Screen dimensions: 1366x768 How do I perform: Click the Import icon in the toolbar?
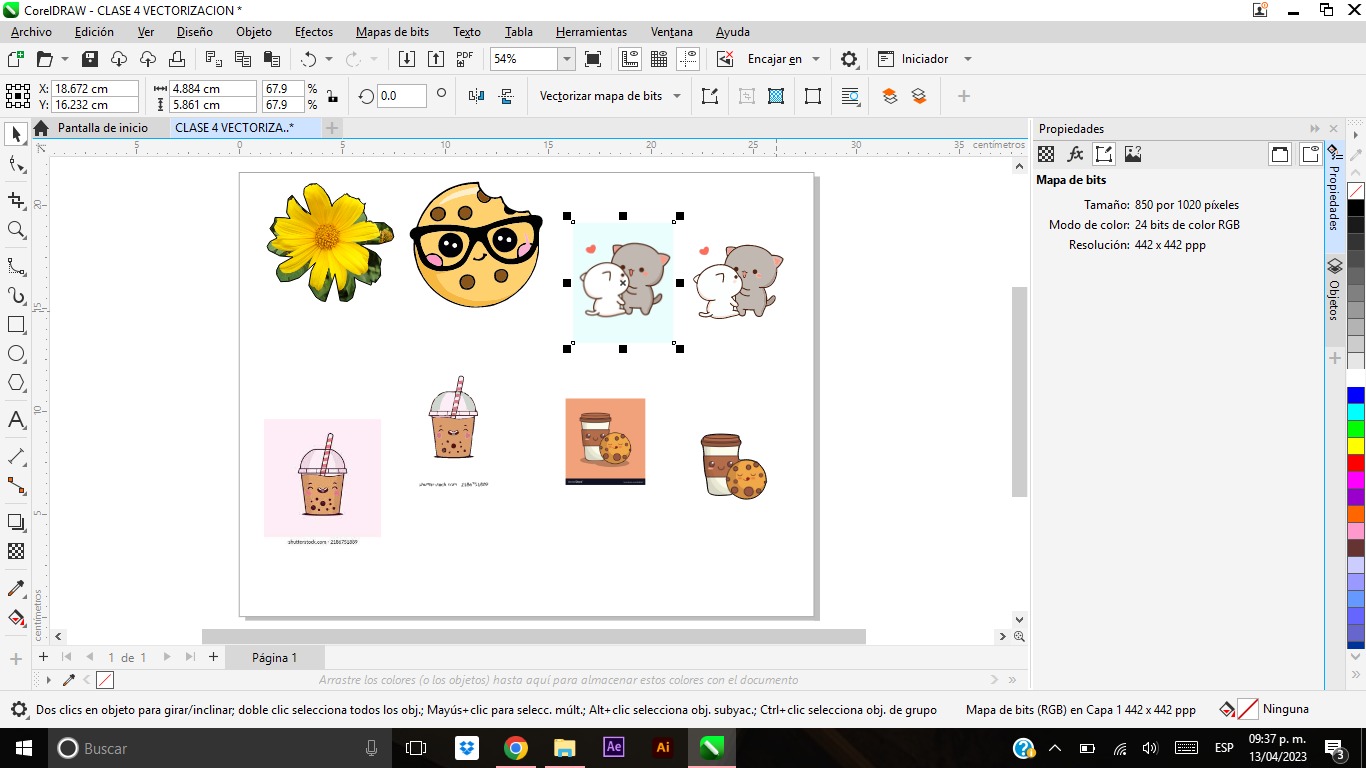pyautogui.click(x=407, y=59)
